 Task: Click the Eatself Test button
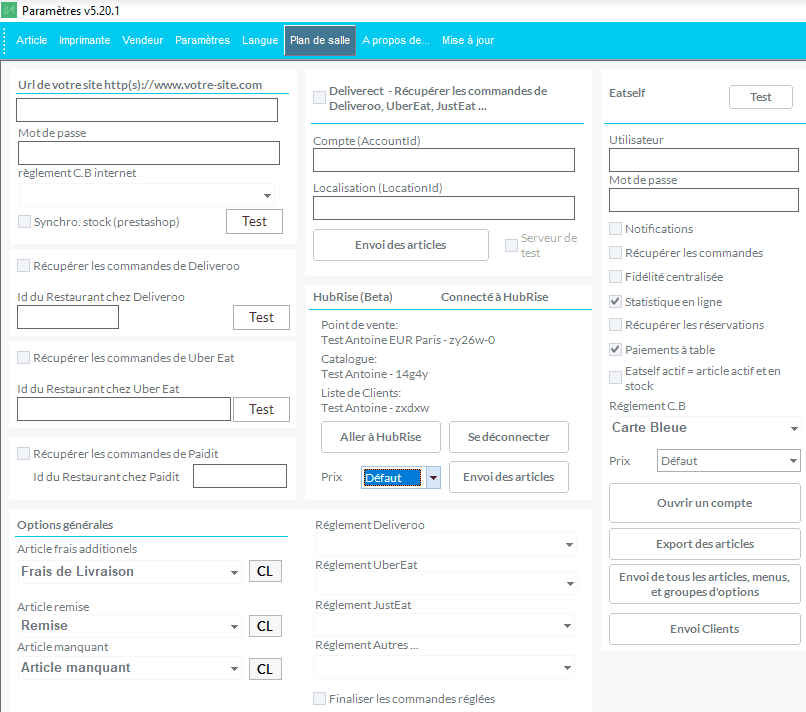tap(760, 97)
